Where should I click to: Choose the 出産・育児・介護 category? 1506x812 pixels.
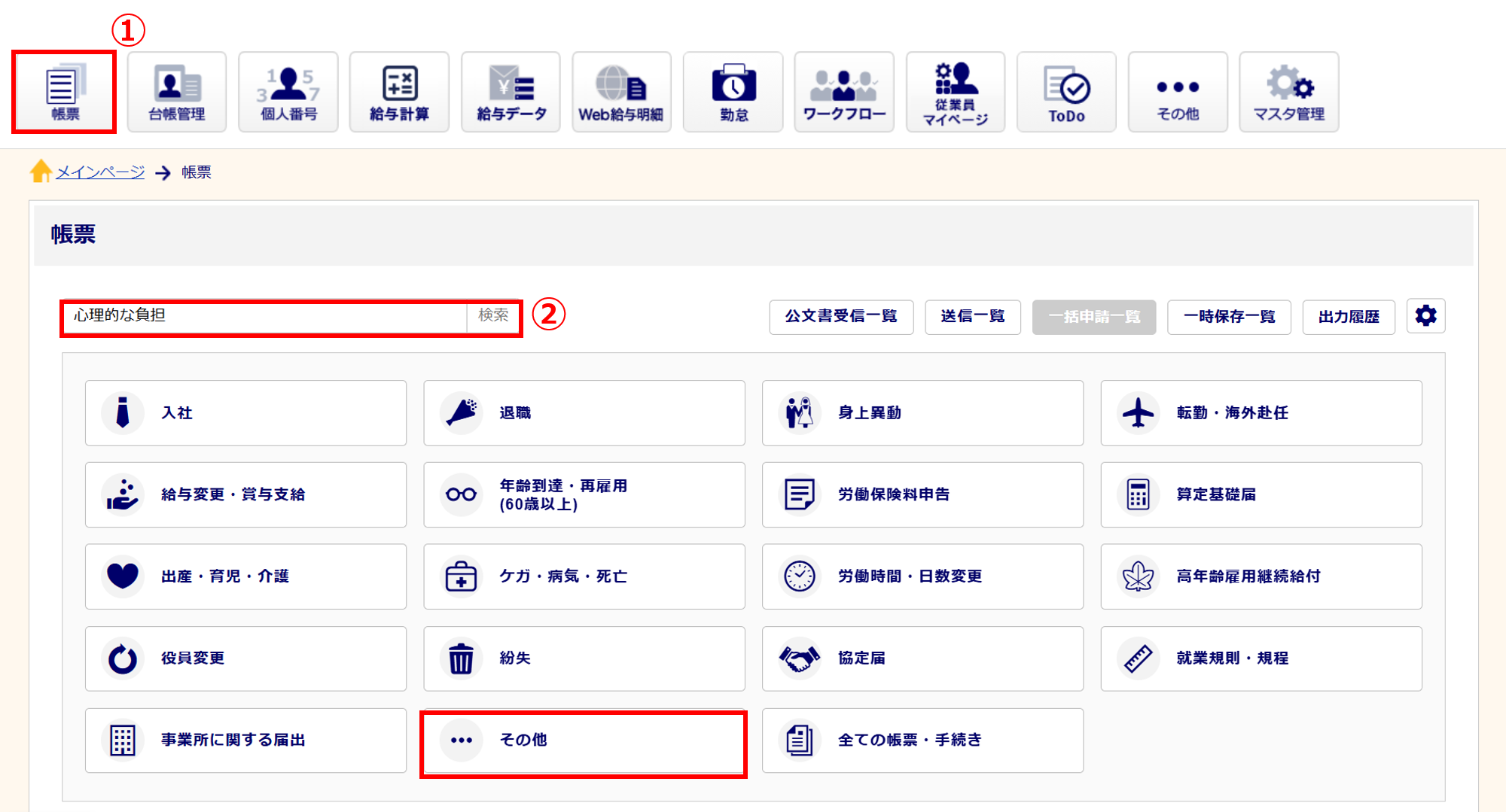[245, 576]
